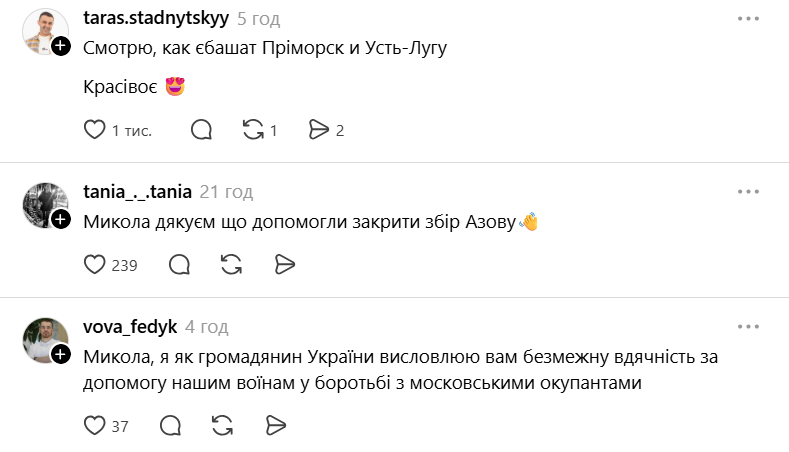Open more options for tania_._.tania's post
789x452 pixels.
pyautogui.click(x=748, y=192)
